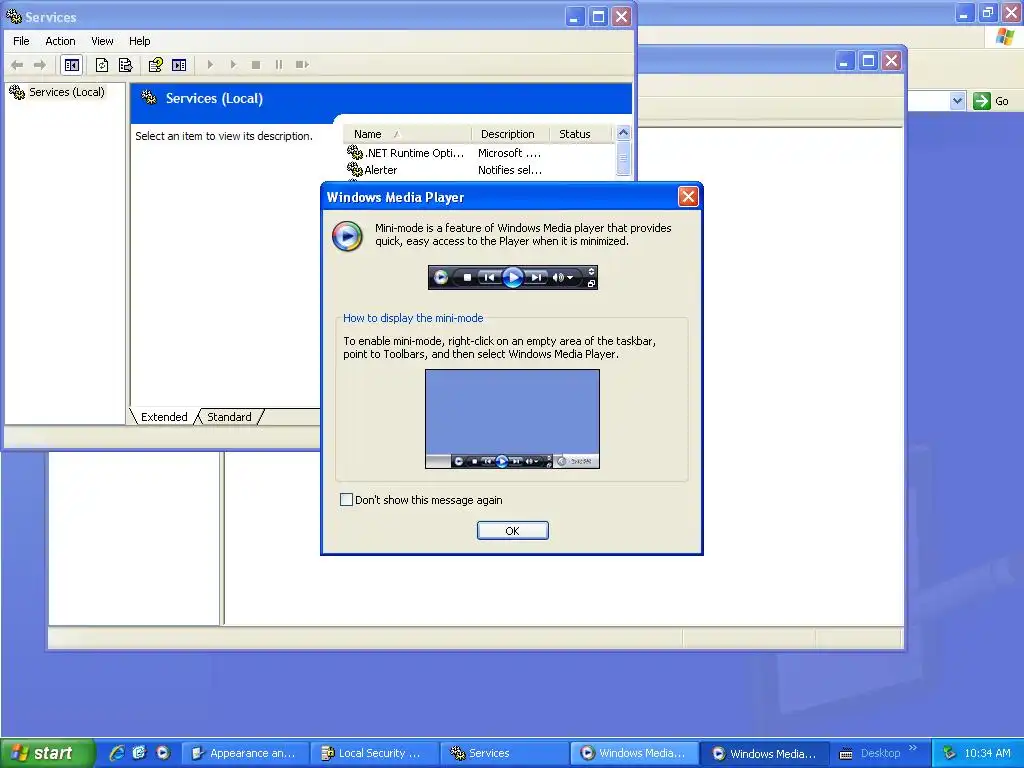Click the Outlook Express Quick Launch icon
This screenshot has height=768, width=1024.
(140, 753)
